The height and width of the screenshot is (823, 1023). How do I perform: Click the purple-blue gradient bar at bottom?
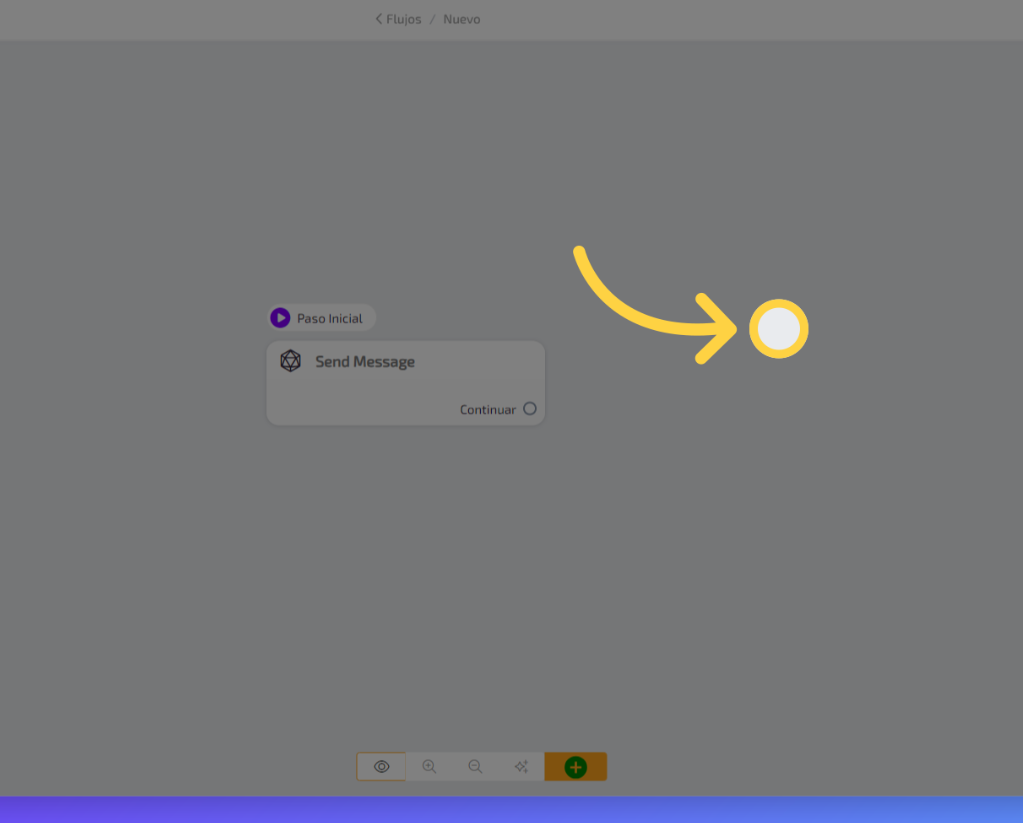[x=511, y=809]
